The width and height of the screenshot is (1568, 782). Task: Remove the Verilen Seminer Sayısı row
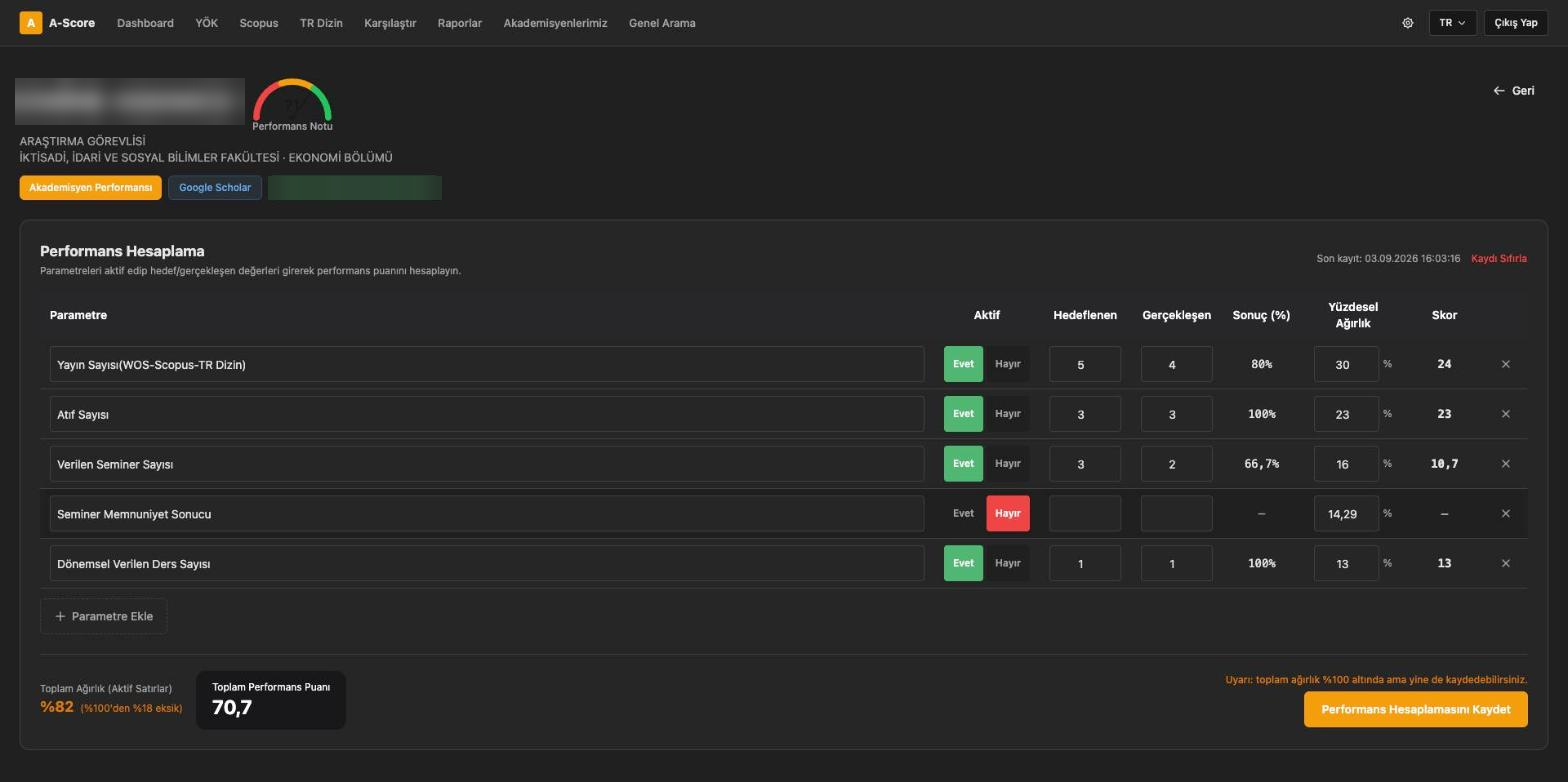pyautogui.click(x=1505, y=464)
